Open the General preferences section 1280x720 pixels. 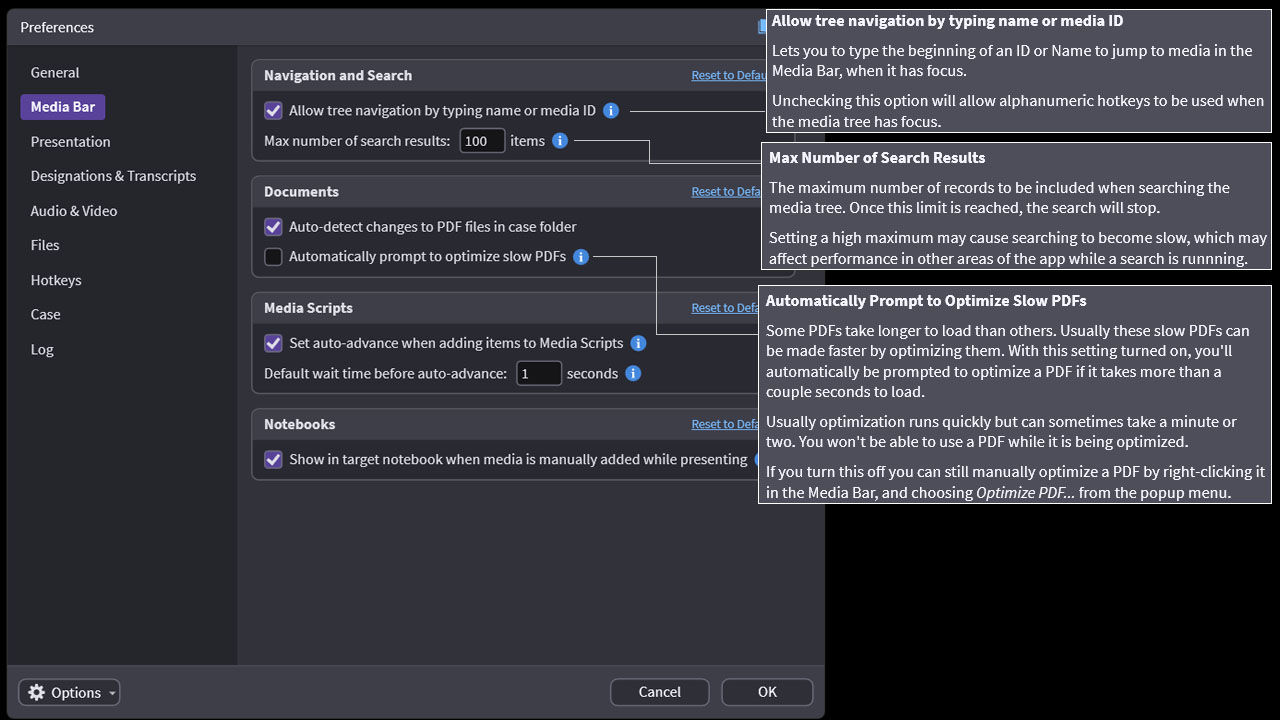(x=55, y=73)
